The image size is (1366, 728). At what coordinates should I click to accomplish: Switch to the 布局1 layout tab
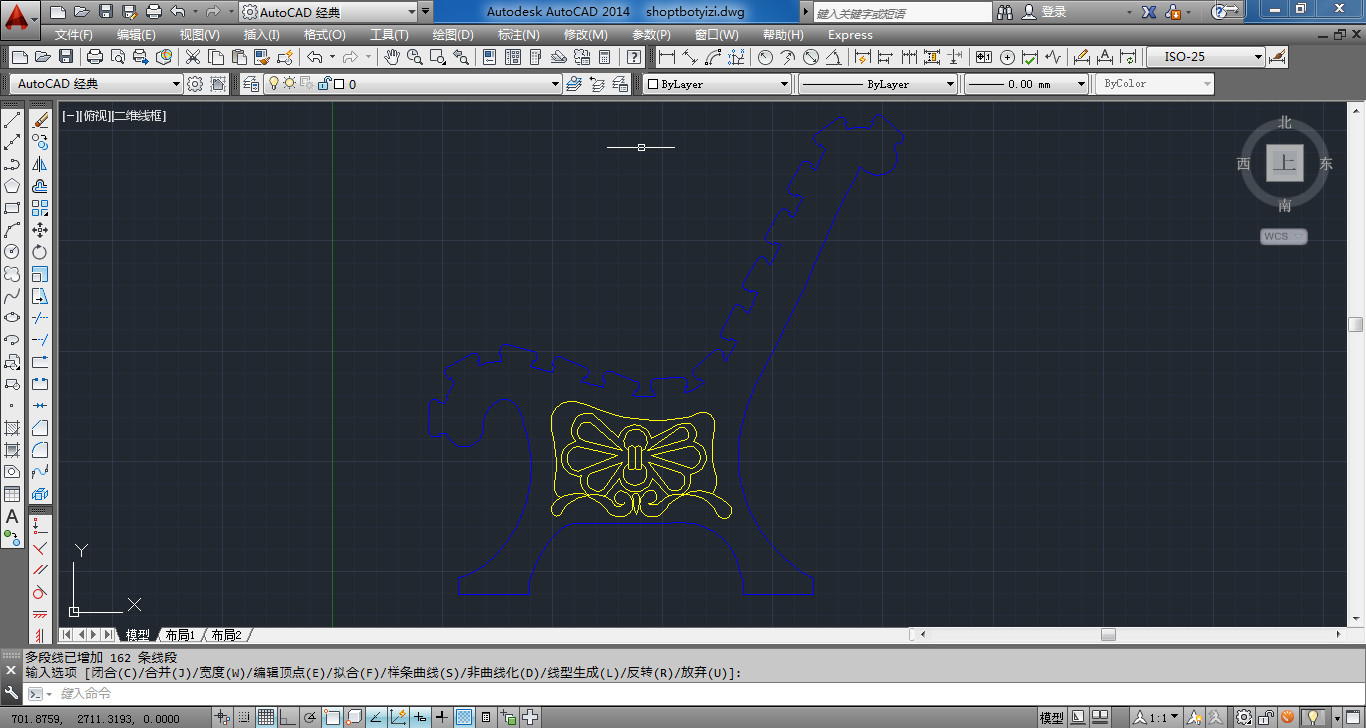180,635
